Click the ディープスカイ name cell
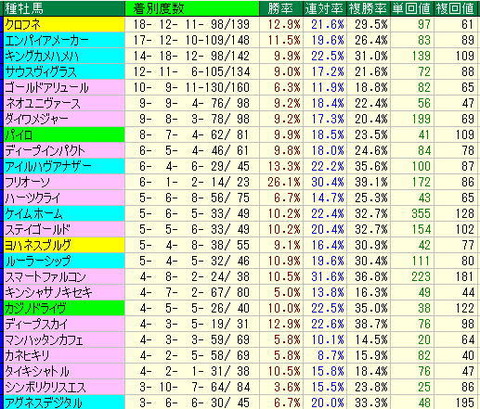Screen dimensions: 480x409 click(x=64, y=324)
